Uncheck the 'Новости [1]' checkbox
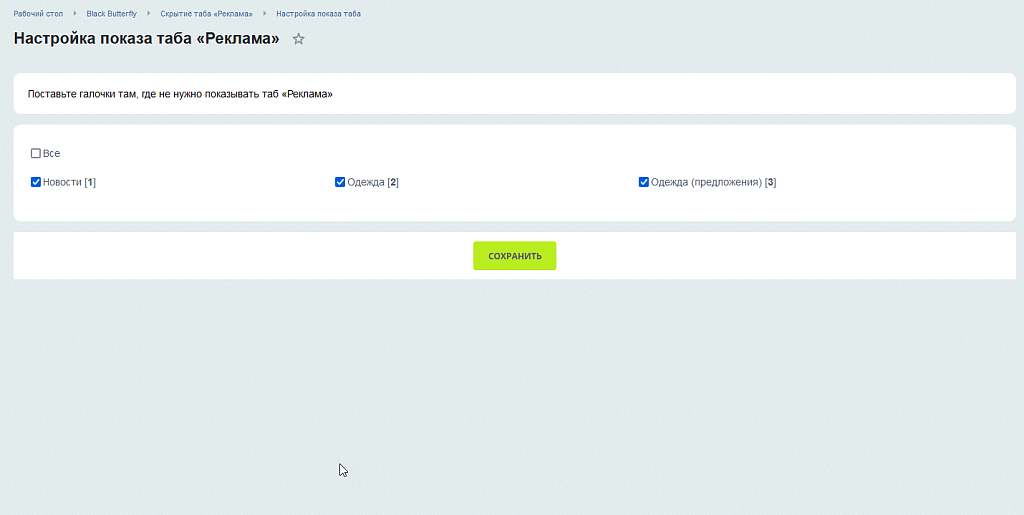This screenshot has width=1024, height=515. pyautogui.click(x=36, y=182)
